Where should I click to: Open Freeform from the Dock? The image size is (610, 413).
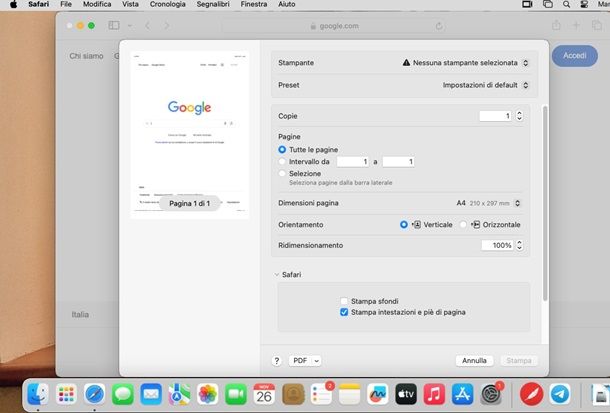point(378,394)
